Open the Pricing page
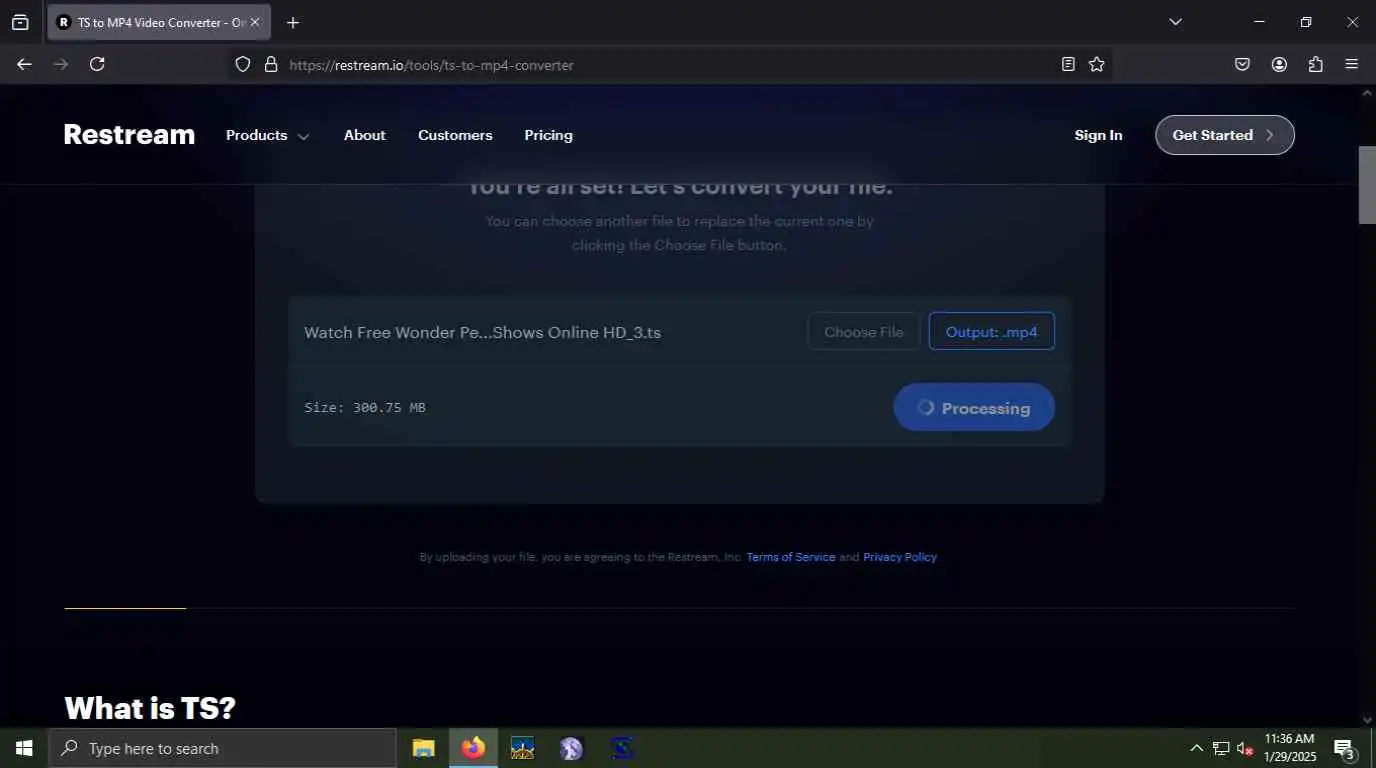This screenshot has width=1376, height=768. (x=548, y=135)
